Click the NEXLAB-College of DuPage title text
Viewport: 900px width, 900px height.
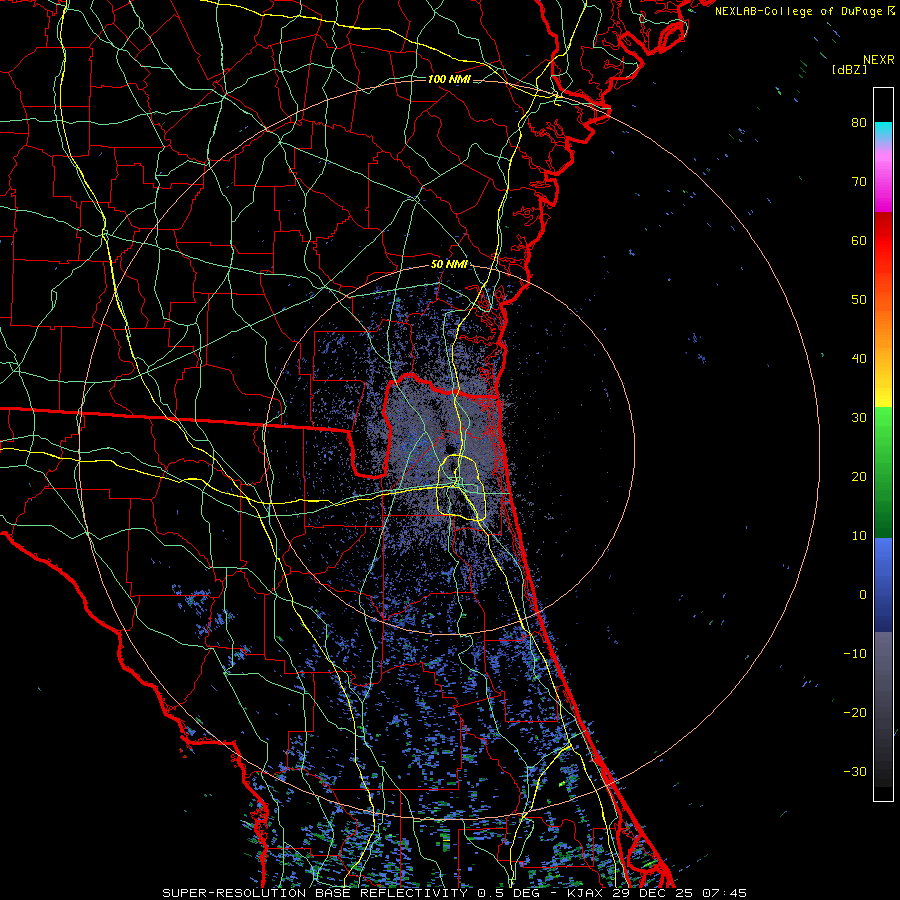tap(800, 11)
